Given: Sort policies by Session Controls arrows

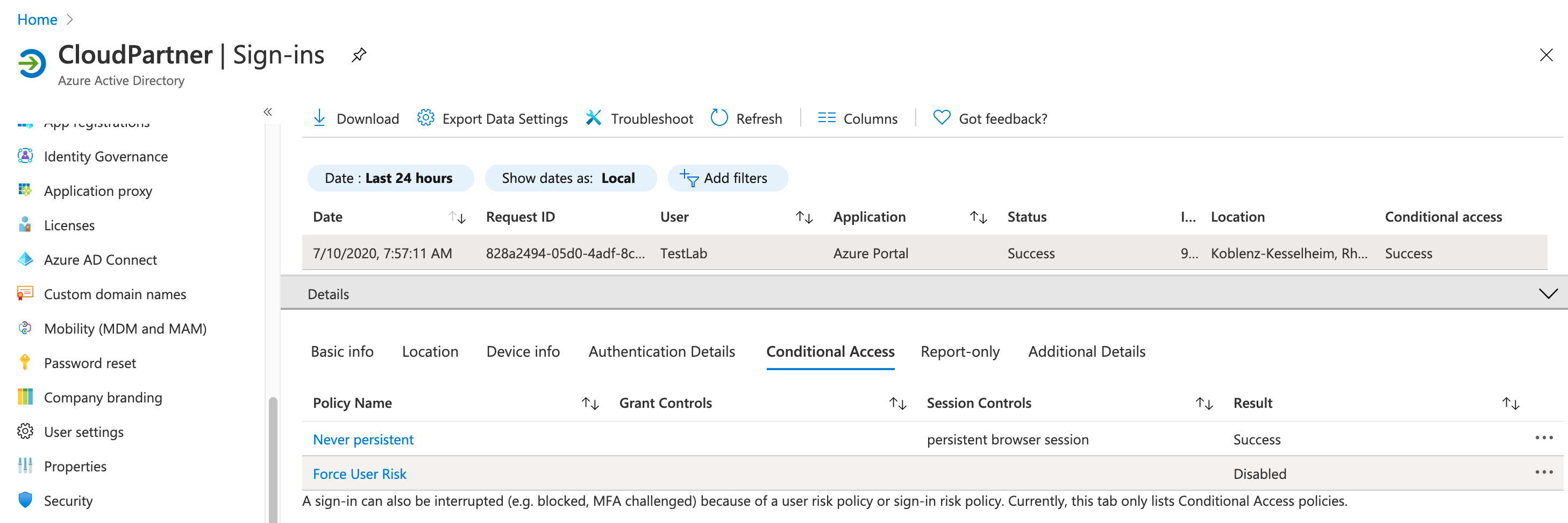Looking at the screenshot, I should [1204, 403].
